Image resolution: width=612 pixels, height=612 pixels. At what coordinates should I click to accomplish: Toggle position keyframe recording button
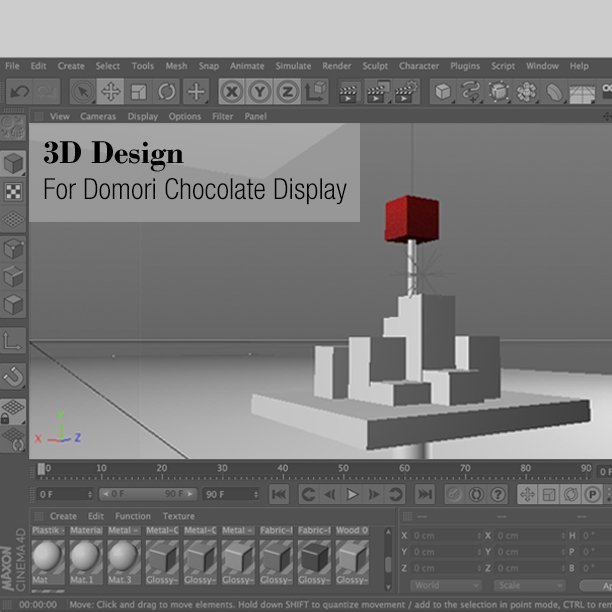tap(527, 495)
